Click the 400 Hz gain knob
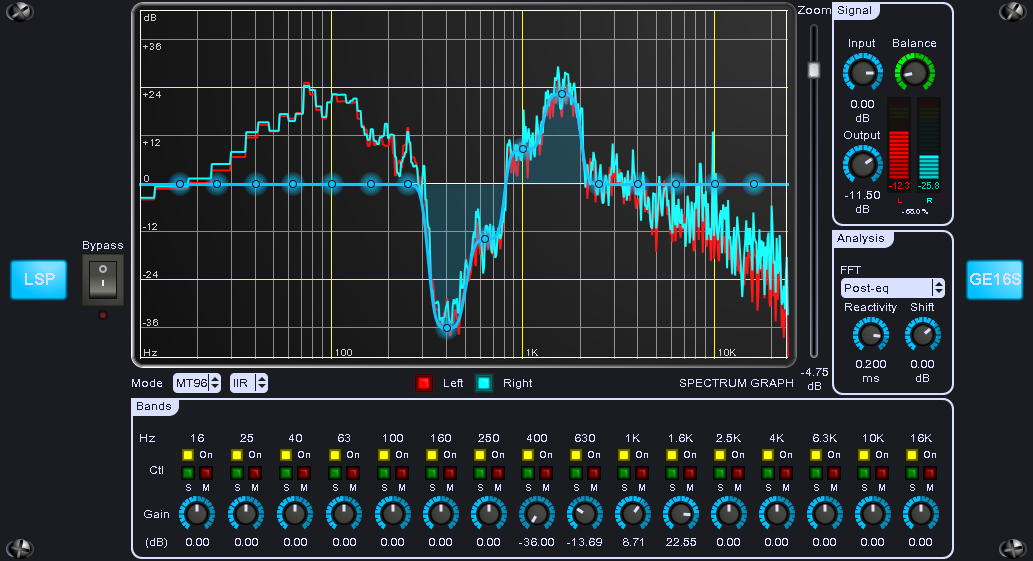The height and width of the screenshot is (561, 1033). tap(536, 514)
